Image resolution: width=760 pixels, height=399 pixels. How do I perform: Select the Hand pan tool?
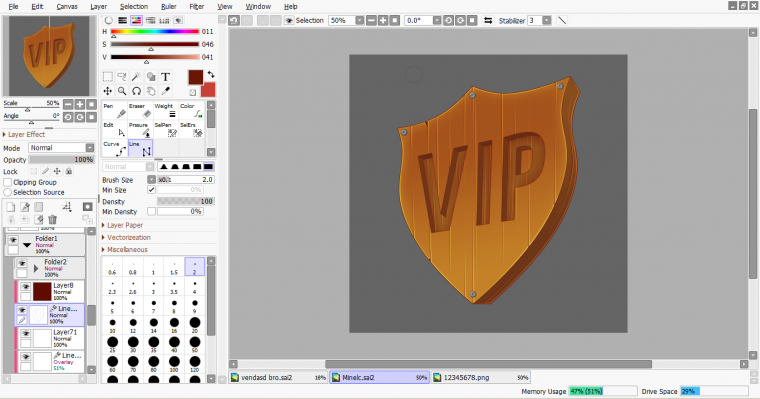click(x=151, y=91)
